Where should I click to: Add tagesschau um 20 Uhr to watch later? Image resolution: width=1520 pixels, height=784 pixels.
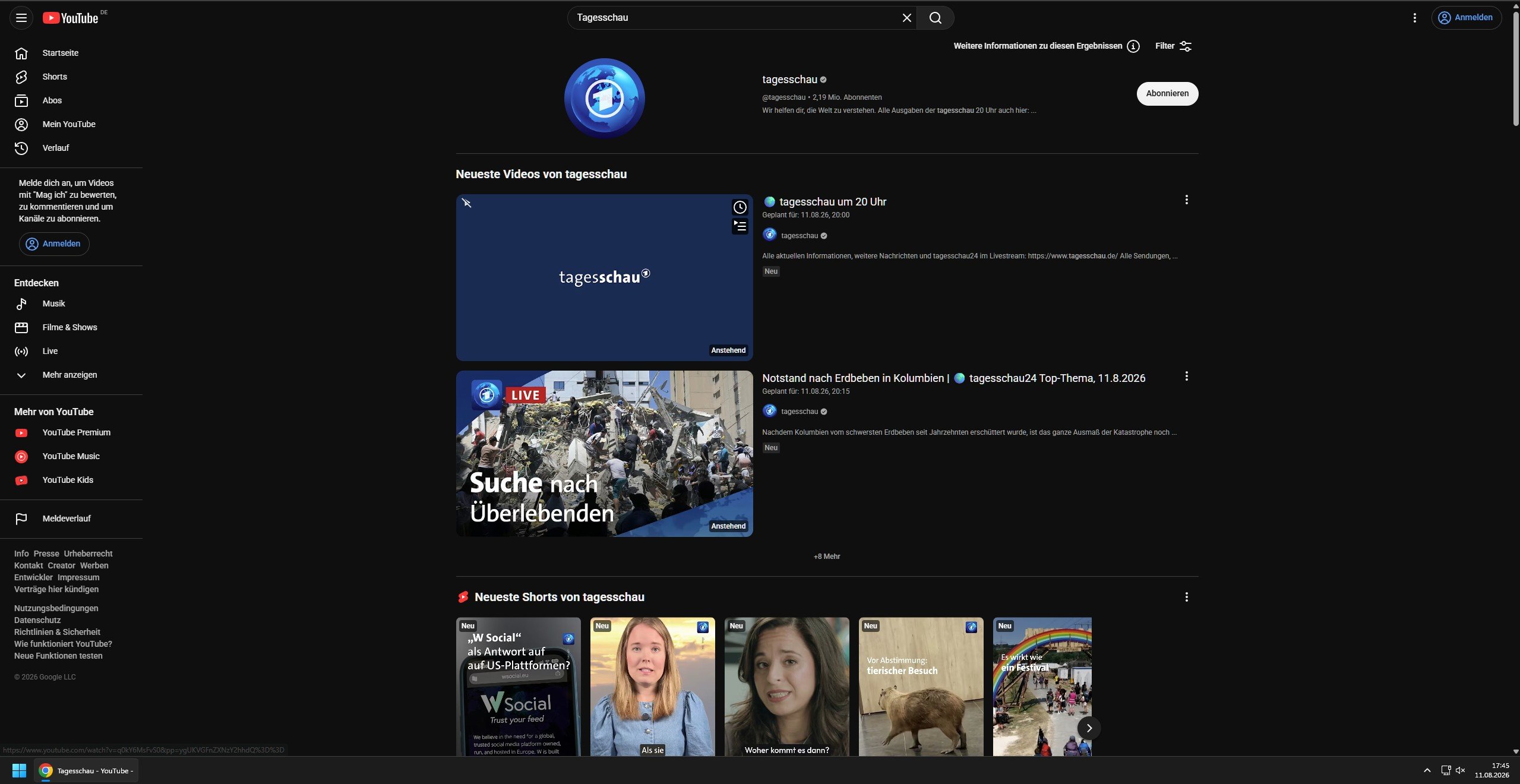pos(740,207)
